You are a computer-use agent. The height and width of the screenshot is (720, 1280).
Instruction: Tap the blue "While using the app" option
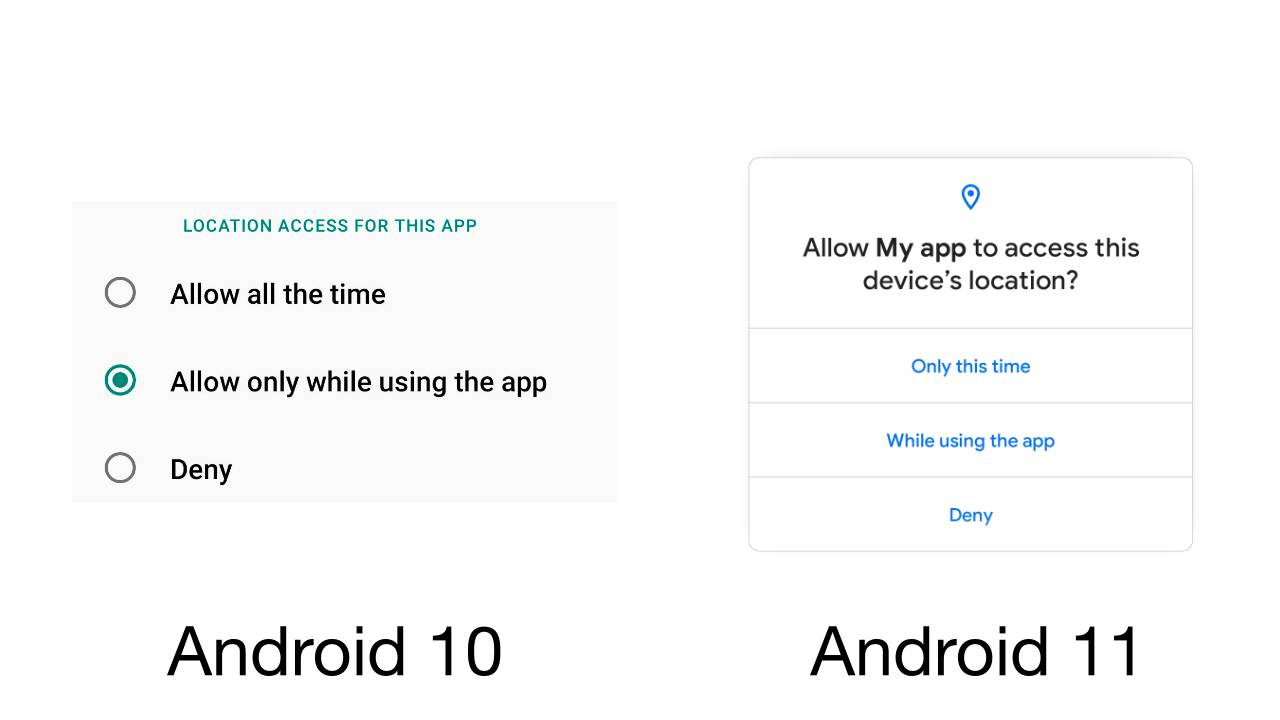coord(970,441)
